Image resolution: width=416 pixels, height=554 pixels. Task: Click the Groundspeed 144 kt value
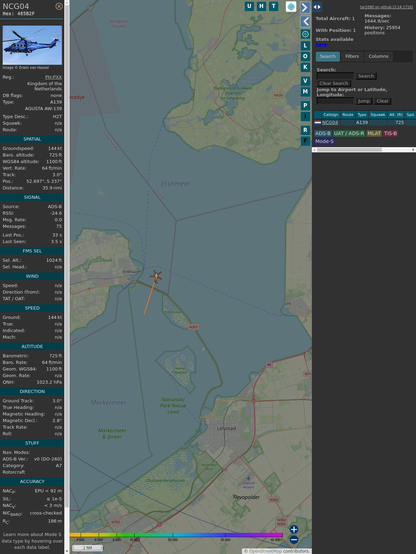click(x=55, y=148)
